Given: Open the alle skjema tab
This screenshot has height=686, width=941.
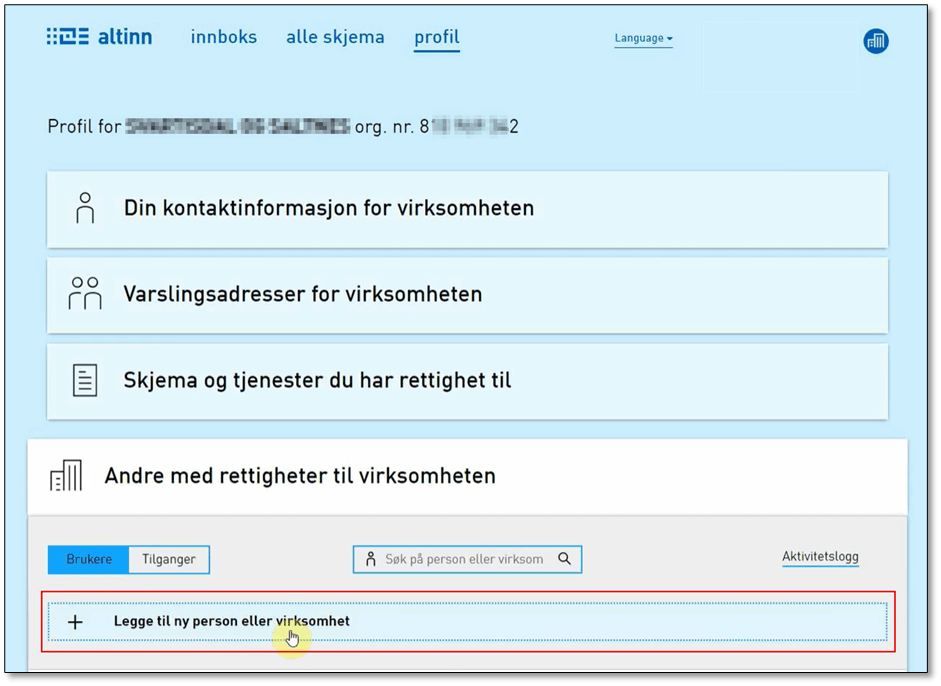Looking at the screenshot, I should coord(335,37).
